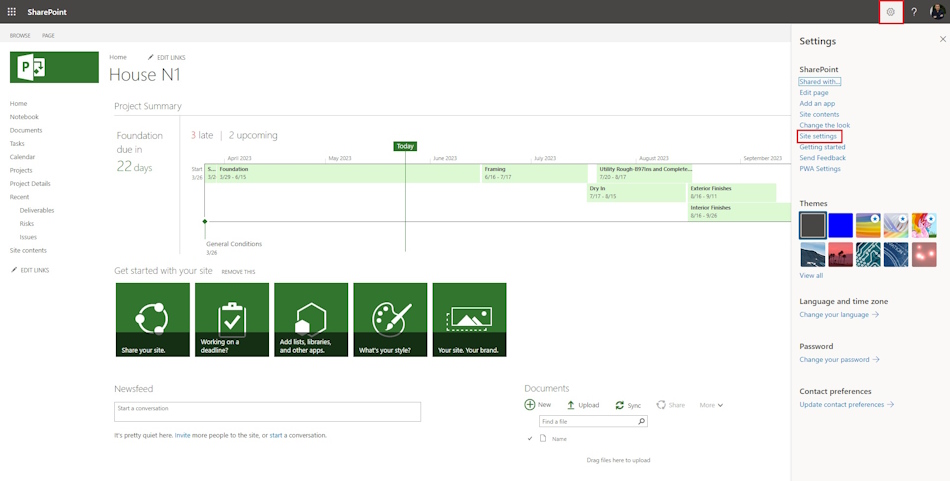Open Deliverables under Recent
The image size is (950, 481).
tap(37, 210)
